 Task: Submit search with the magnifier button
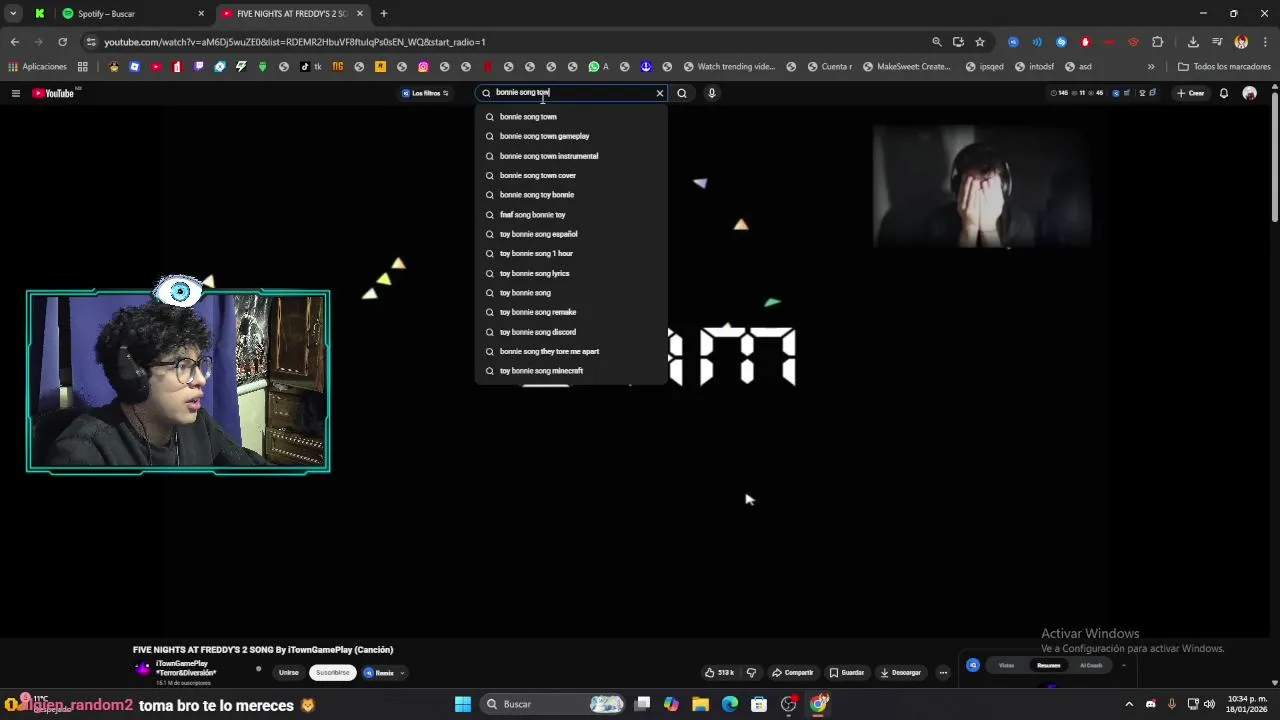pos(682,93)
